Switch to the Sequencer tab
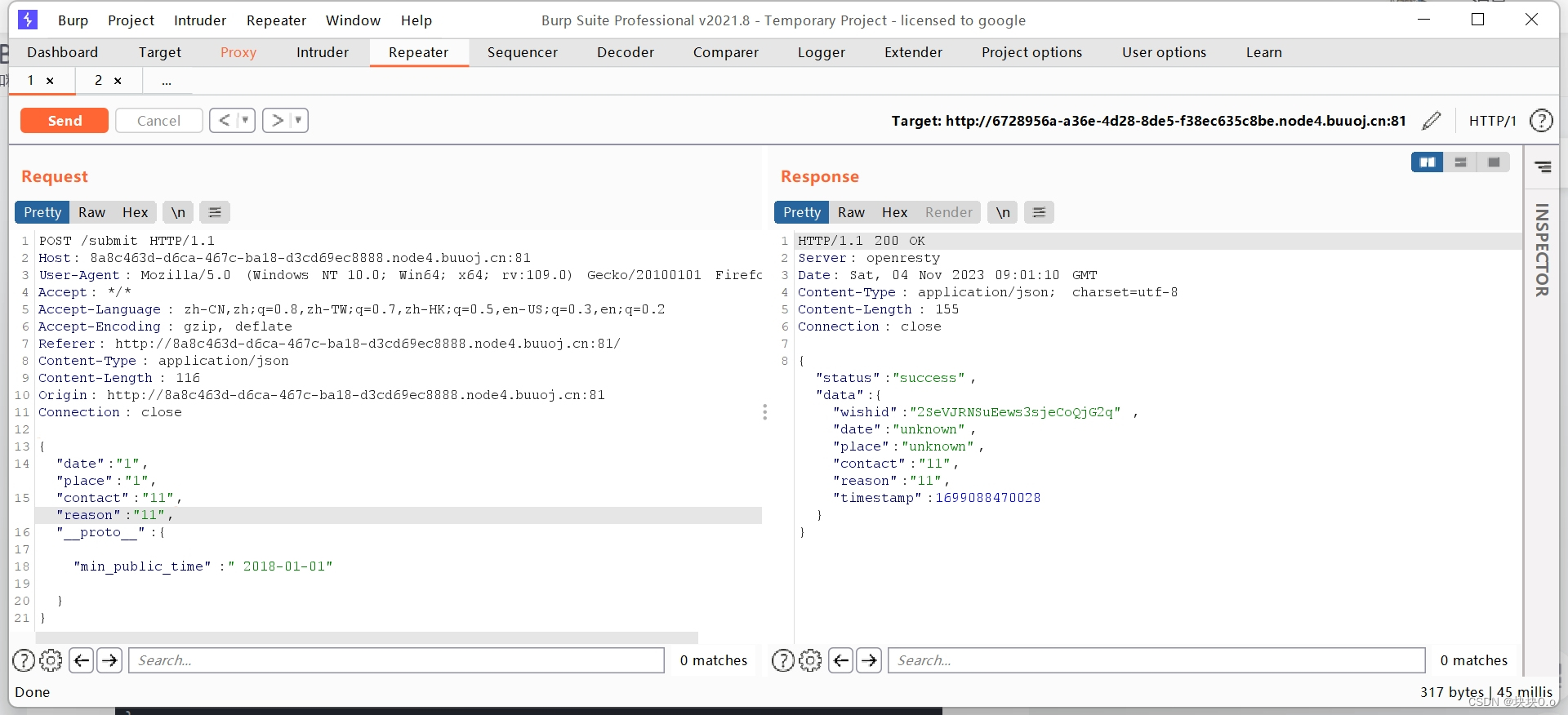The image size is (1568, 715). coord(523,52)
